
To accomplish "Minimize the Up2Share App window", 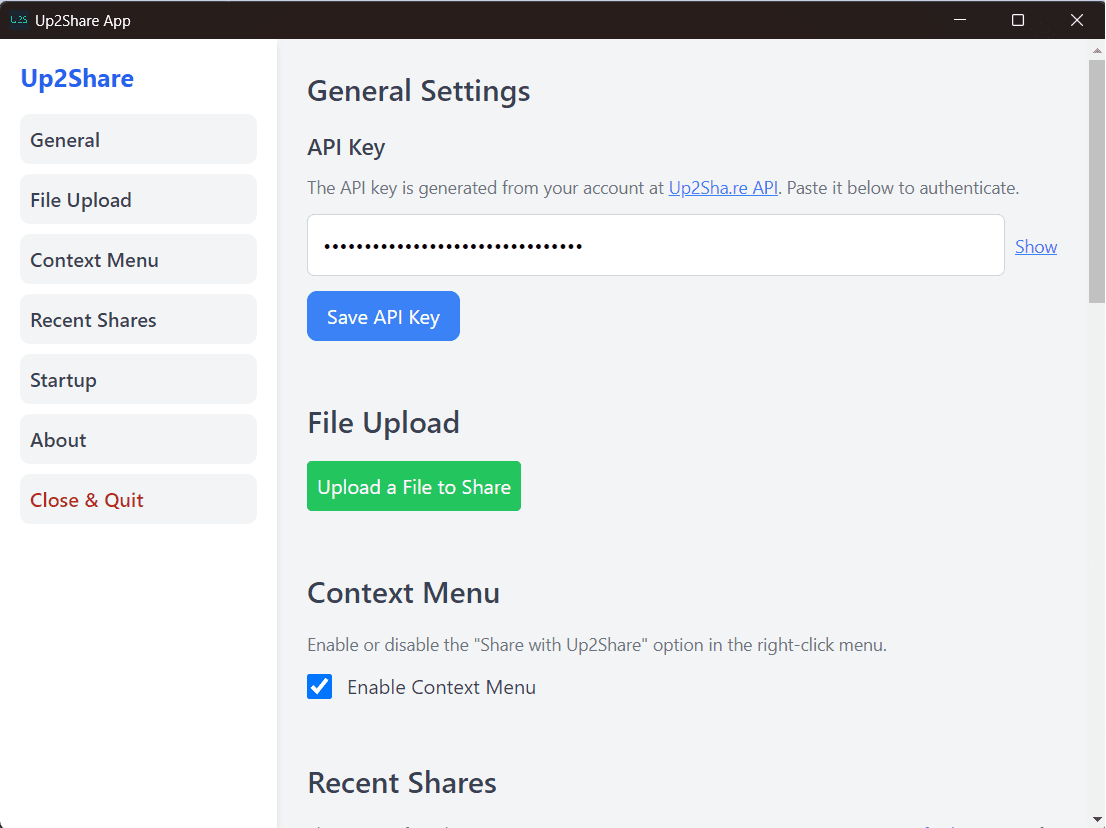I will [959, 20].
